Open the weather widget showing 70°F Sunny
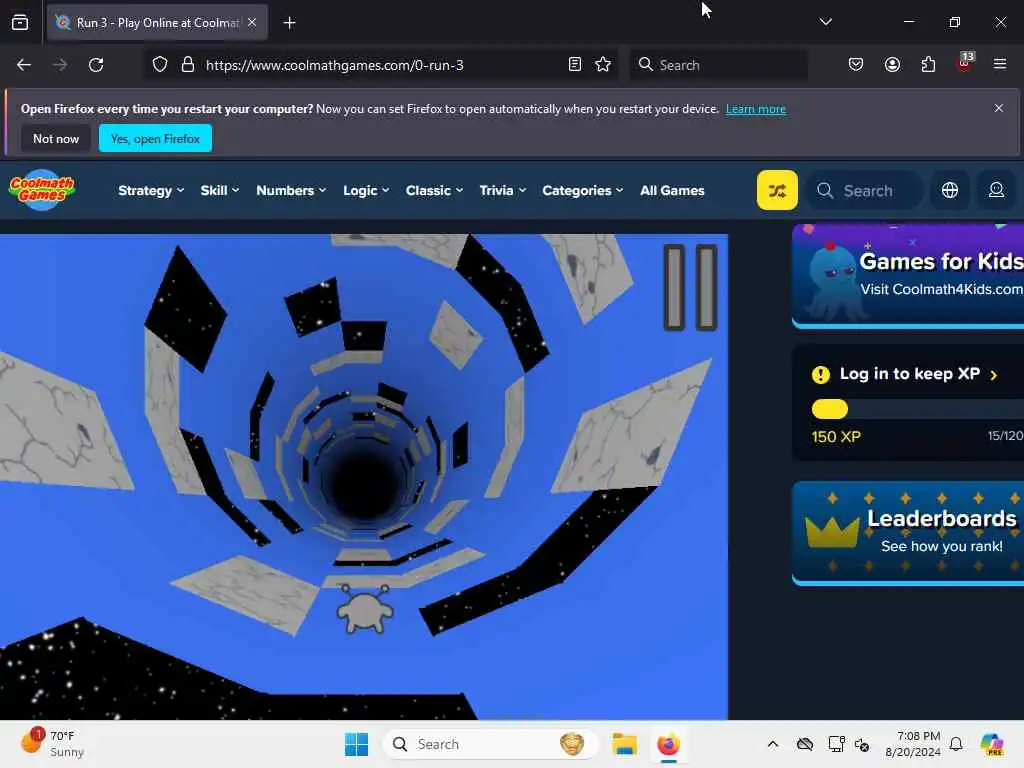The image size is (1024, 768). click(52, 744)
